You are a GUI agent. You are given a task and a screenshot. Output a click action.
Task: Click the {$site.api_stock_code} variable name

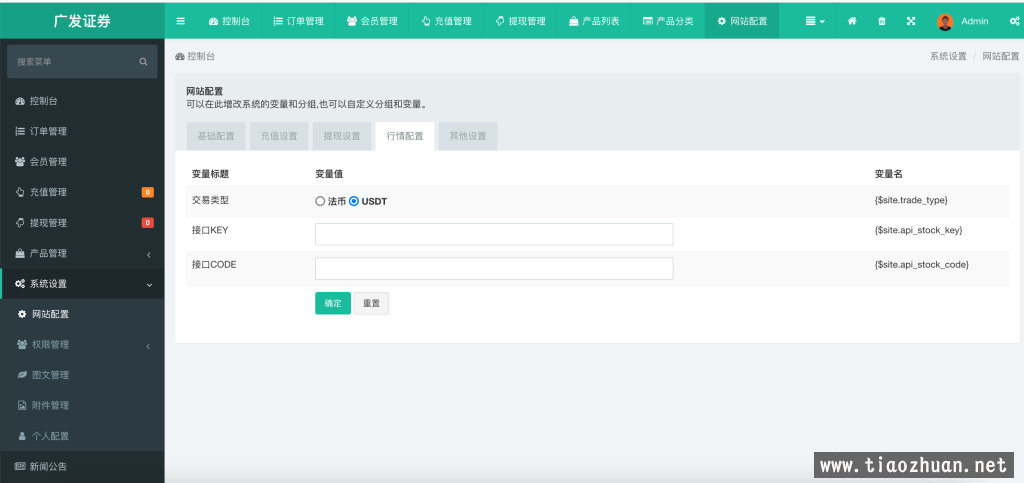coord(921,264)
